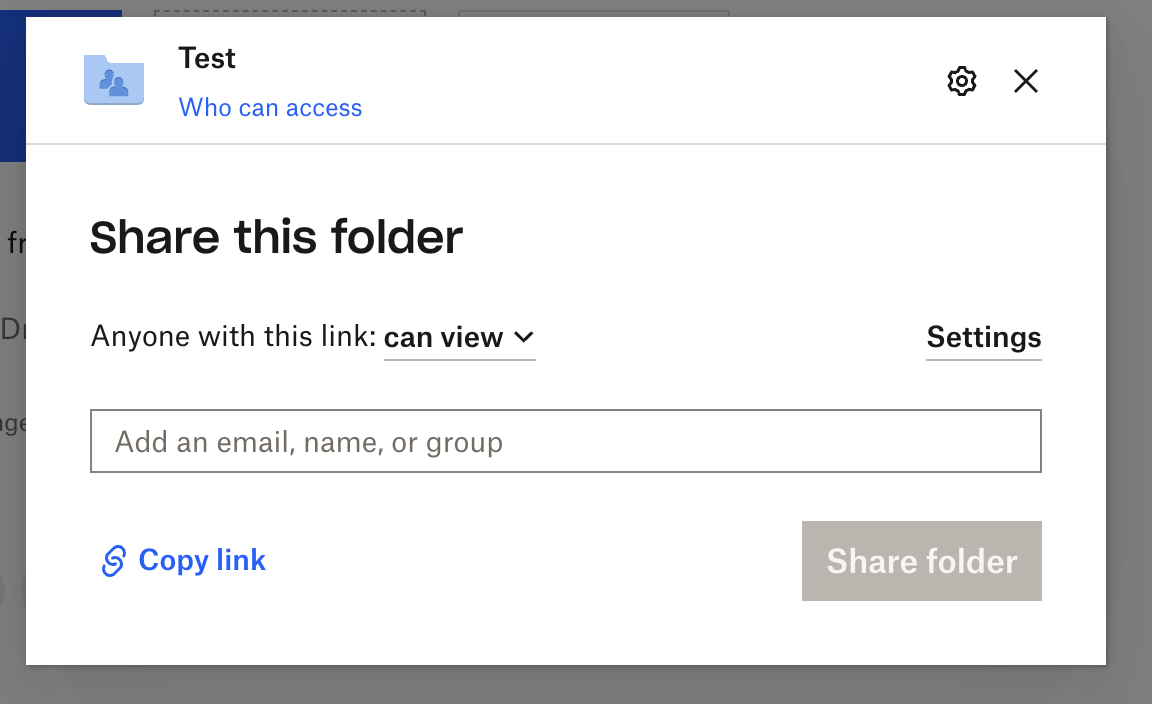
Task: Click dimmed backdrop right of the dialog
Action: [1130, 350]
